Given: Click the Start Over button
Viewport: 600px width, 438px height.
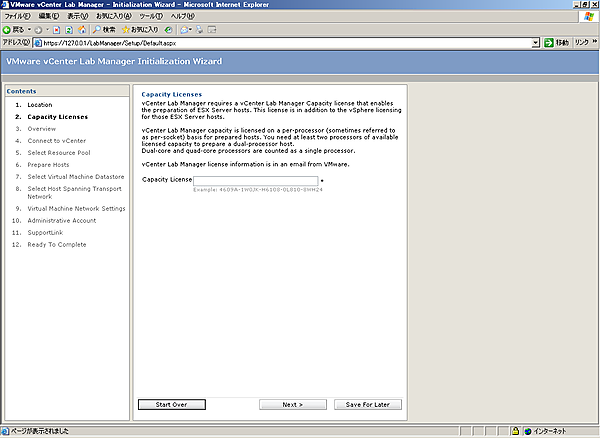Looking at the screenshot, I should coord(172,405).
